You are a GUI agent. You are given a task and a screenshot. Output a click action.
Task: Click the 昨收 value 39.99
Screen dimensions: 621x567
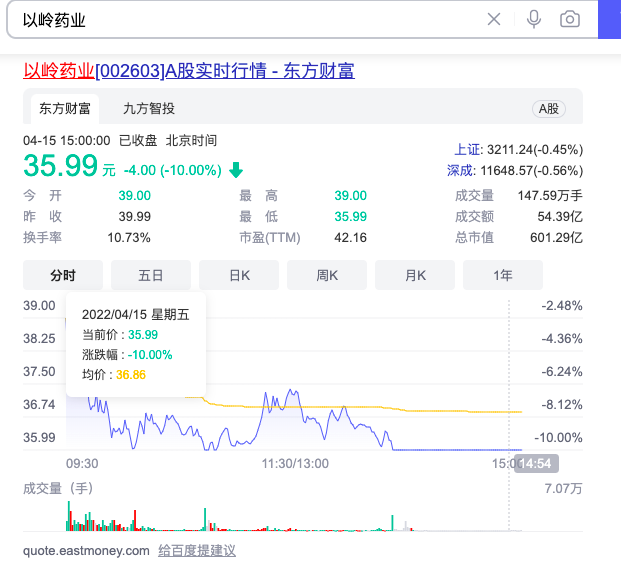coord(135,217)
